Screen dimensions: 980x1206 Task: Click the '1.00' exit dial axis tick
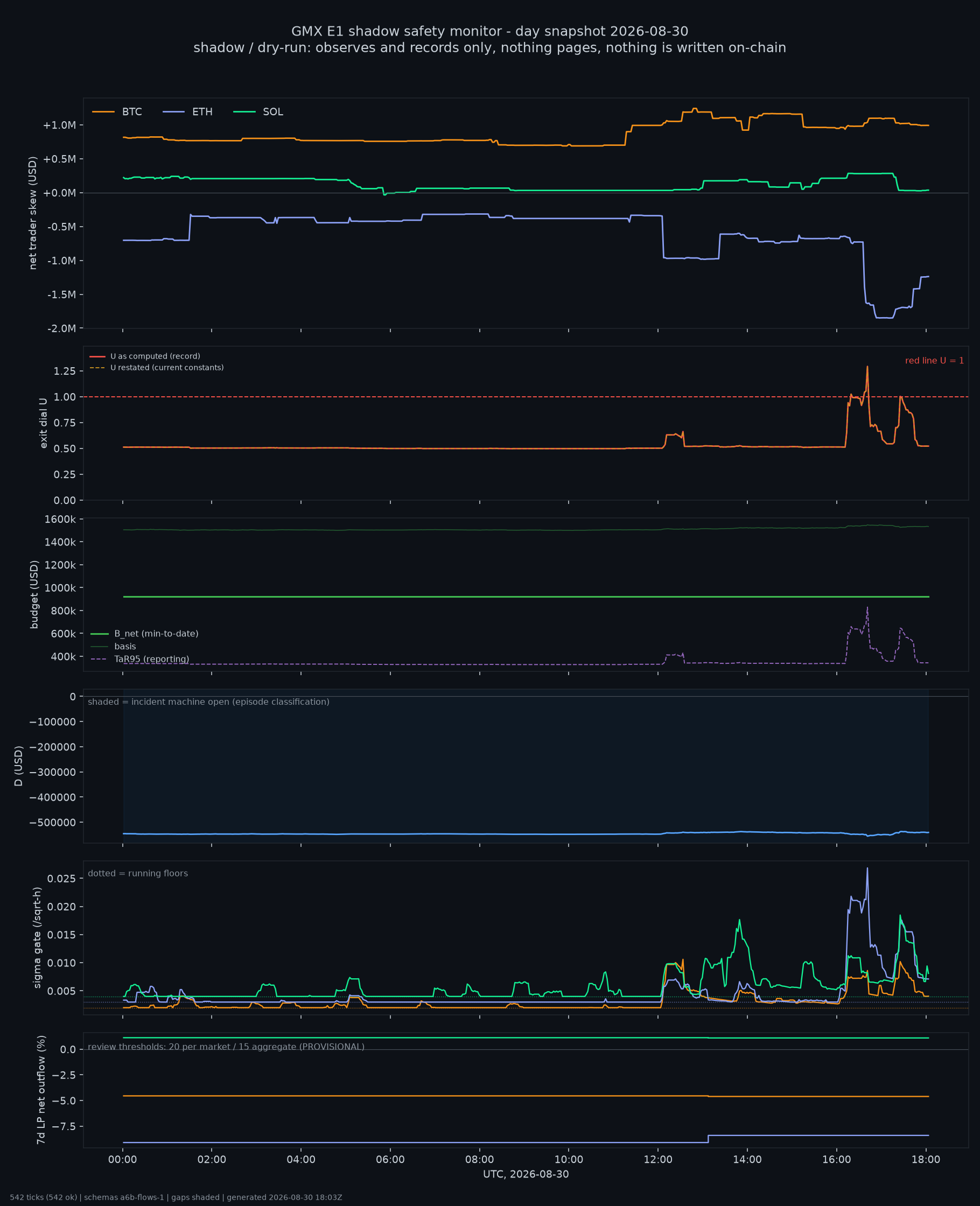65,397
